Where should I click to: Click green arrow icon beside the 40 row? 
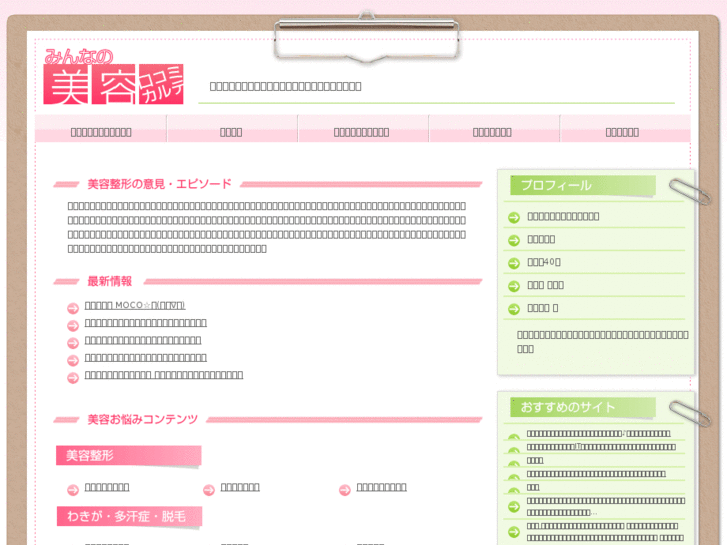pyautogui.click(x=514, y=263)
